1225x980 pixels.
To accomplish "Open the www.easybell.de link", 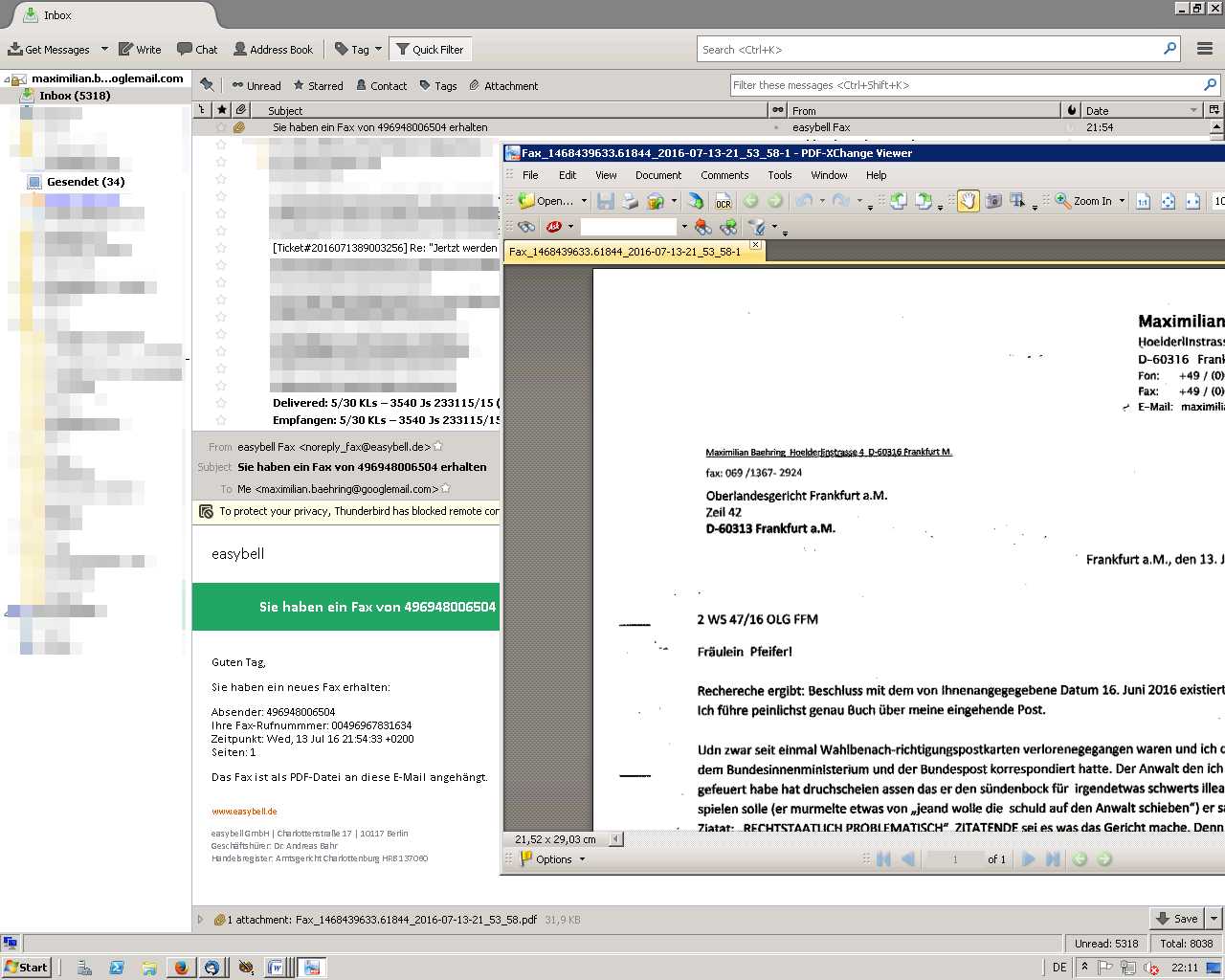I will (244, 812).
